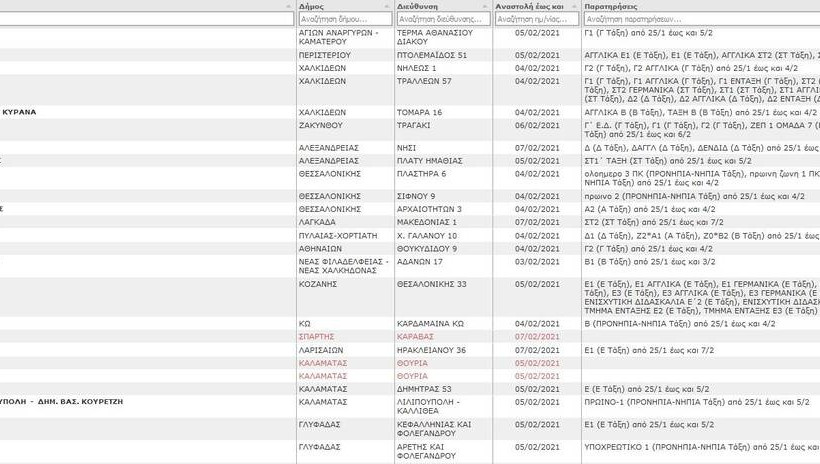
Task: Open the Διεύθυνση column menu icon
Action: point(484,6)
